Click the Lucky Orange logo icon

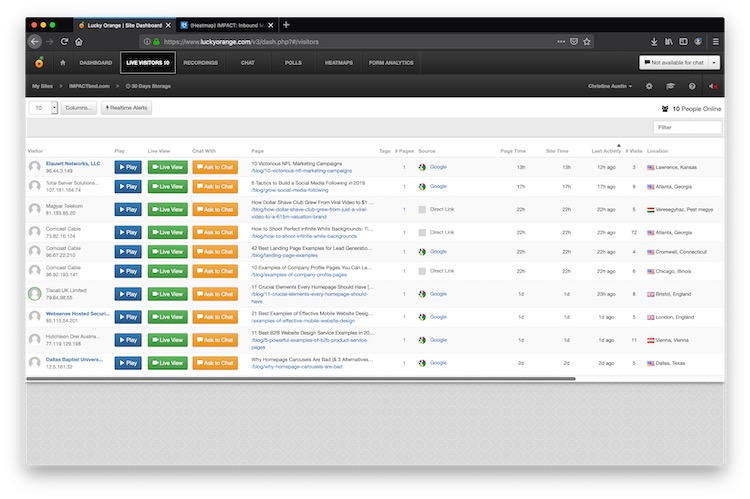tap(39, 62)
